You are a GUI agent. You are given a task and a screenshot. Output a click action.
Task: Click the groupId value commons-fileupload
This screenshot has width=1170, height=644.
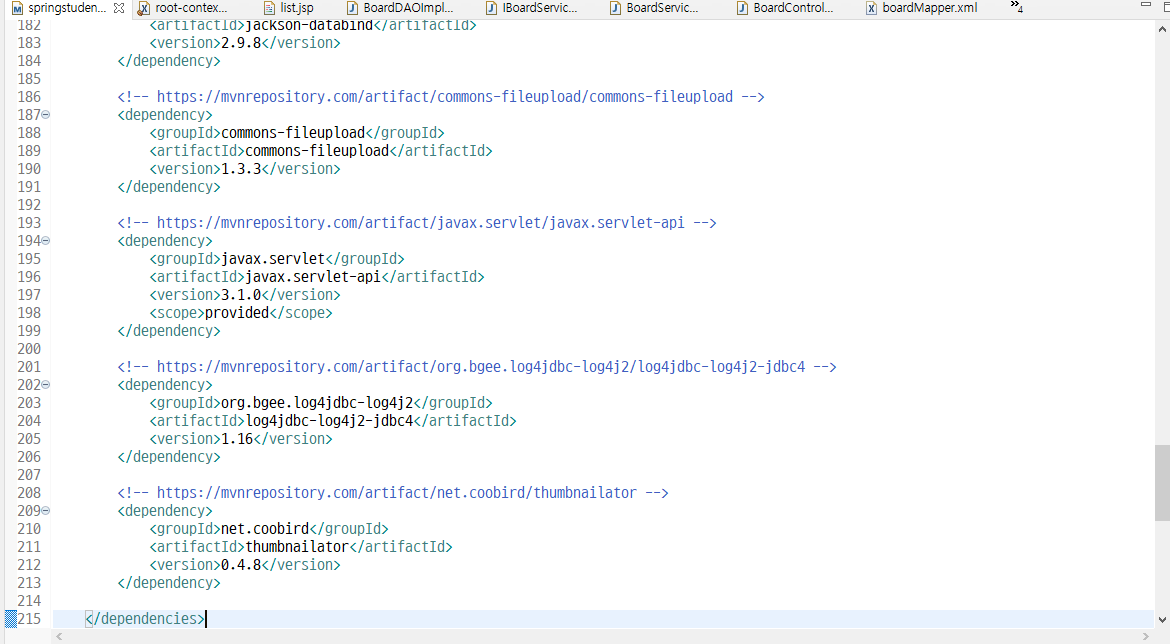293,133
